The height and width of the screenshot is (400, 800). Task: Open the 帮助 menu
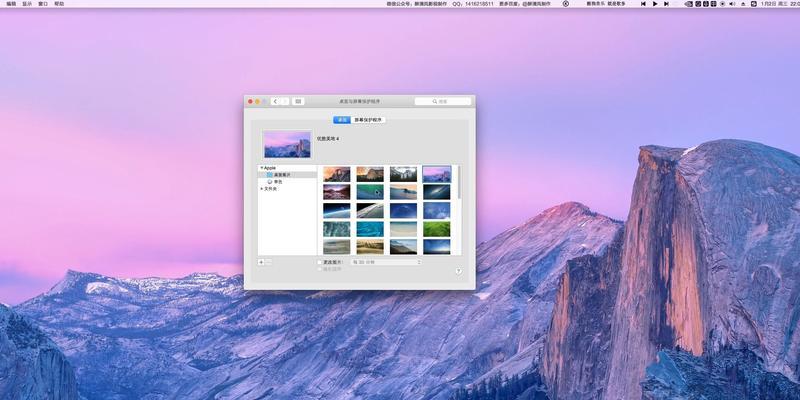click(x=59, y=4)
